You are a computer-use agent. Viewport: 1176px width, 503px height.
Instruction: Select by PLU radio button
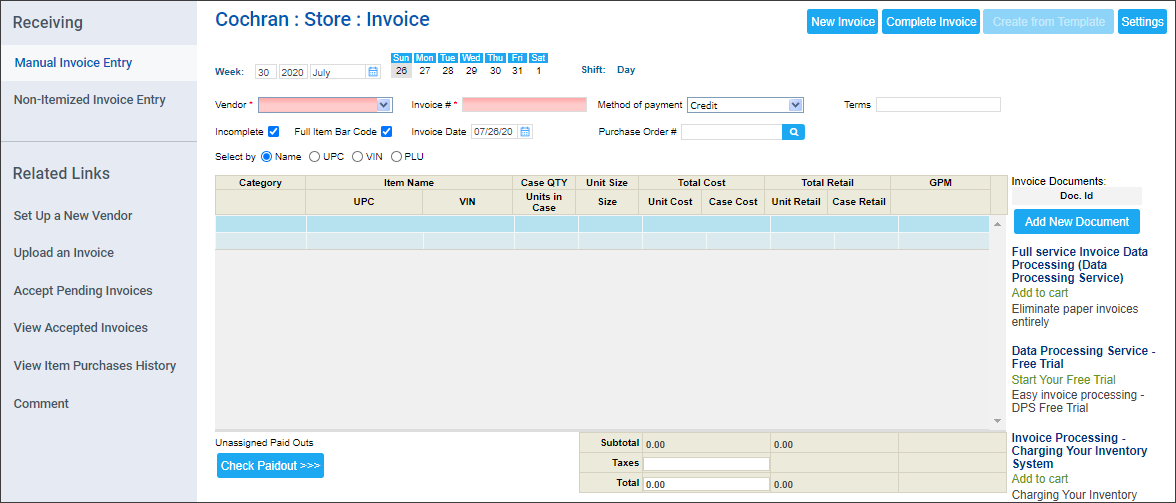(396, 157)
